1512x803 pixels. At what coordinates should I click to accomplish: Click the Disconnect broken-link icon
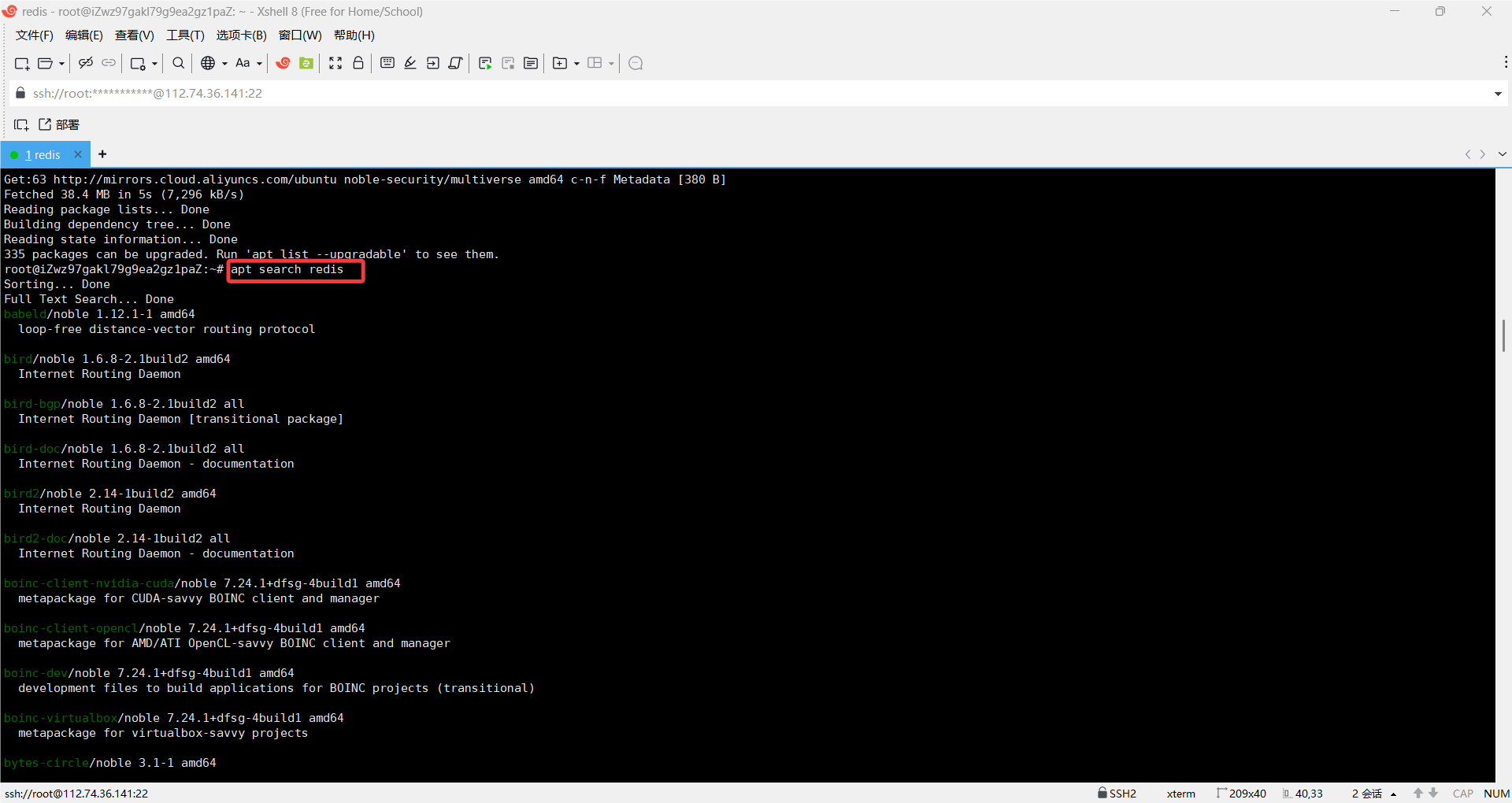tap(86, 63)
